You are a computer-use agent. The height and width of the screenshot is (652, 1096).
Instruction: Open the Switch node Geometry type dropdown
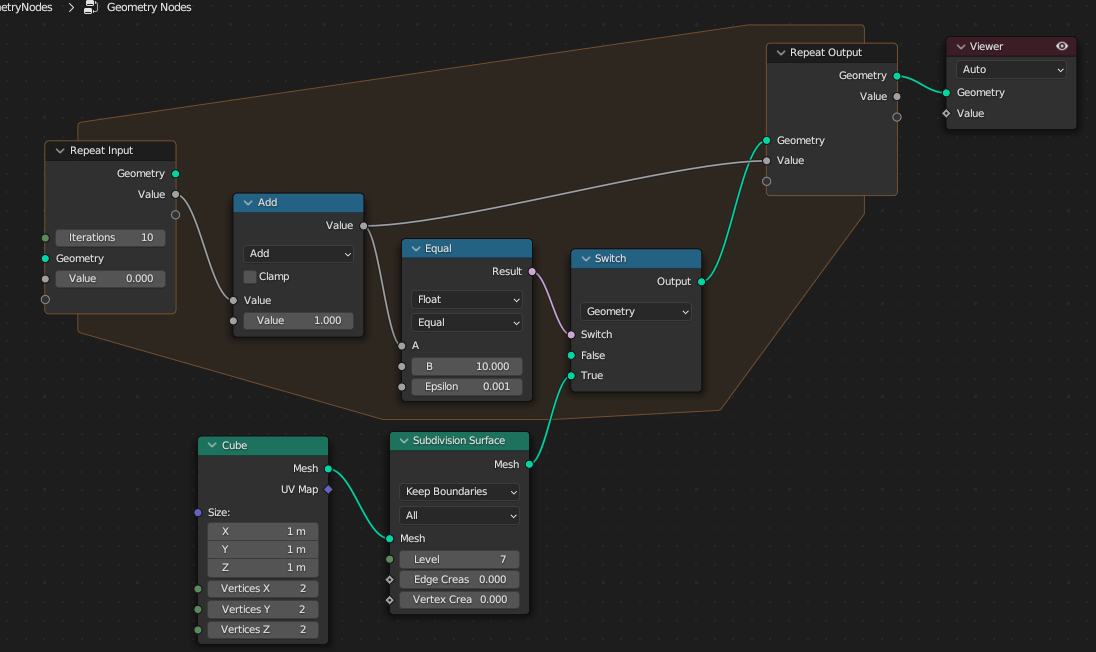636,311
